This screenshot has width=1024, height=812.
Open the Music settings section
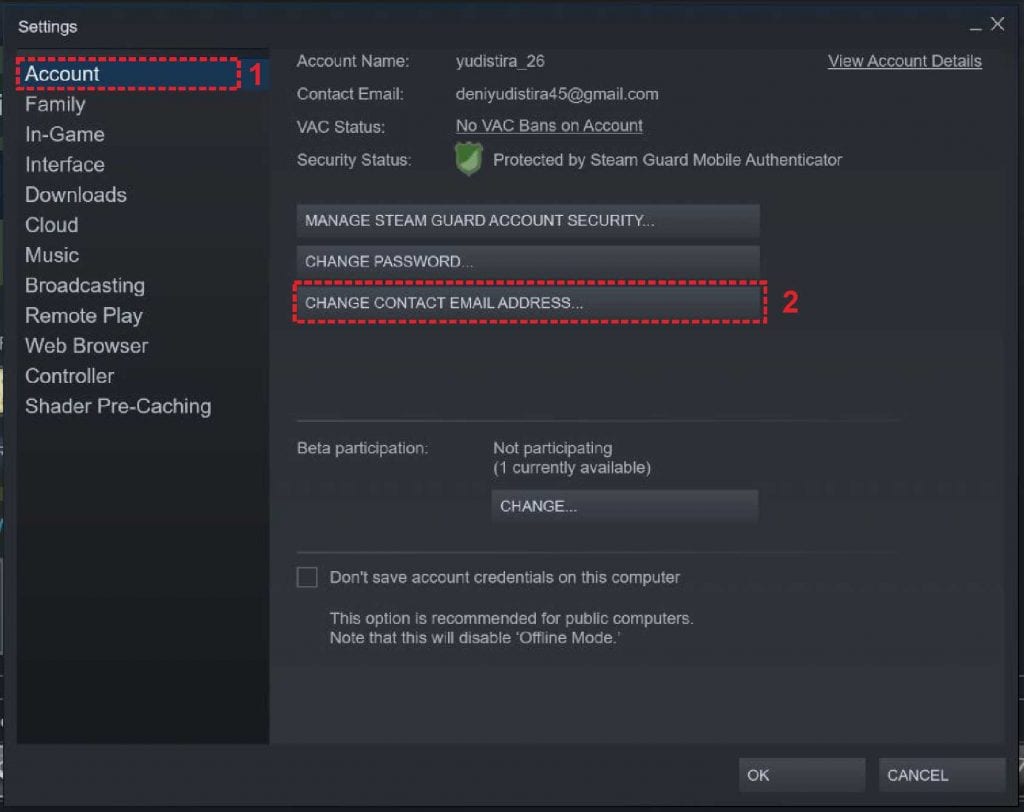[52, 255]
